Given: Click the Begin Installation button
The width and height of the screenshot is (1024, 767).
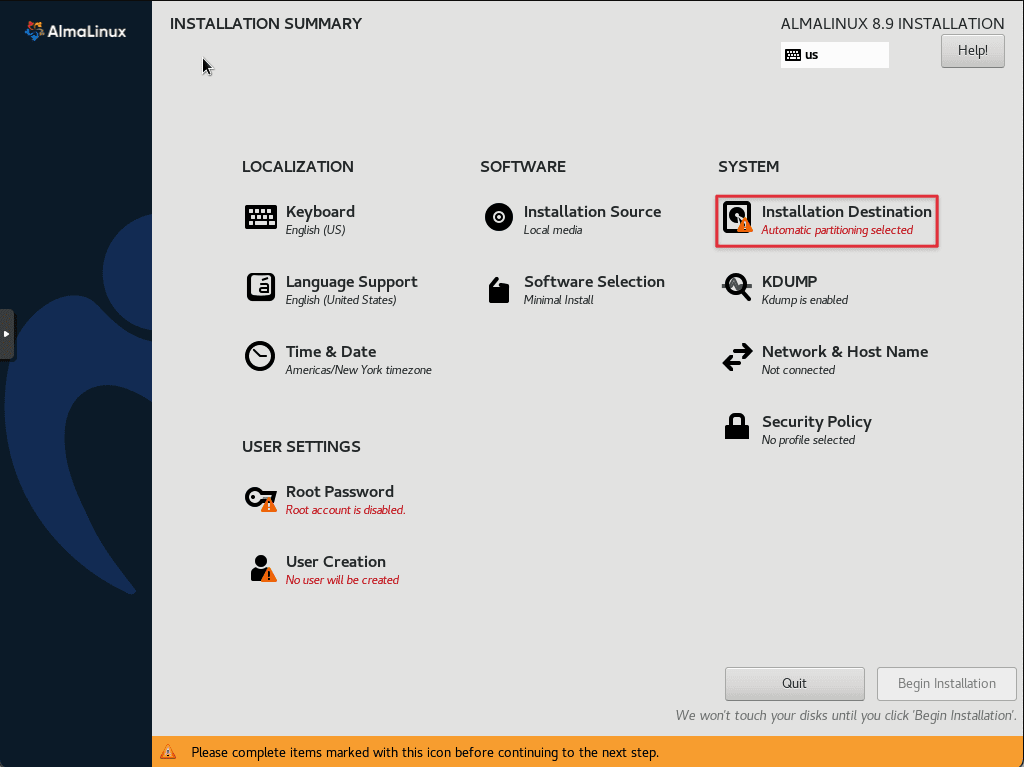Looking at the screenshot, I should (x=946, y=684).
